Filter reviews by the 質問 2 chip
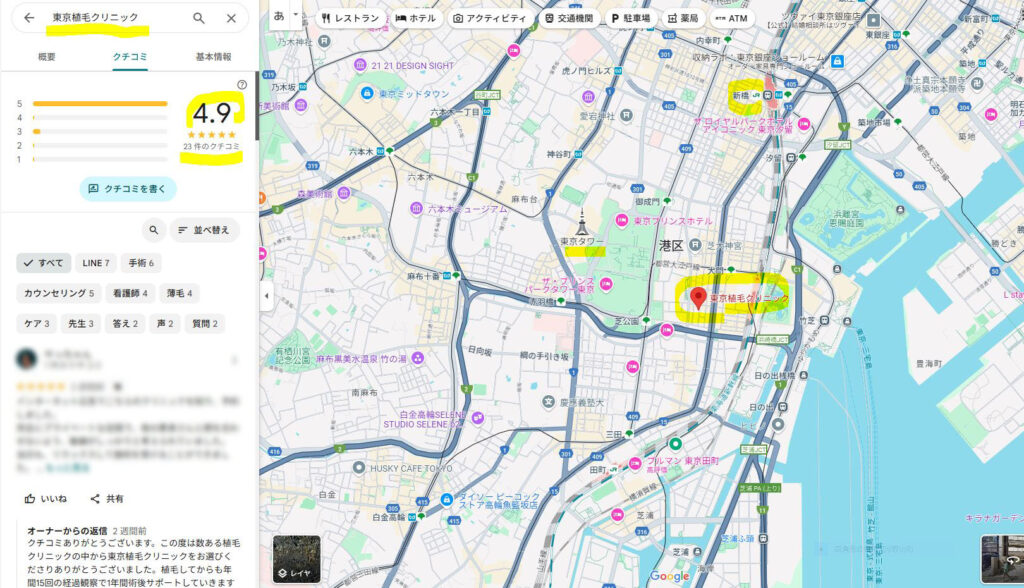The image size is (1024, 588). (x=205, y=323)
